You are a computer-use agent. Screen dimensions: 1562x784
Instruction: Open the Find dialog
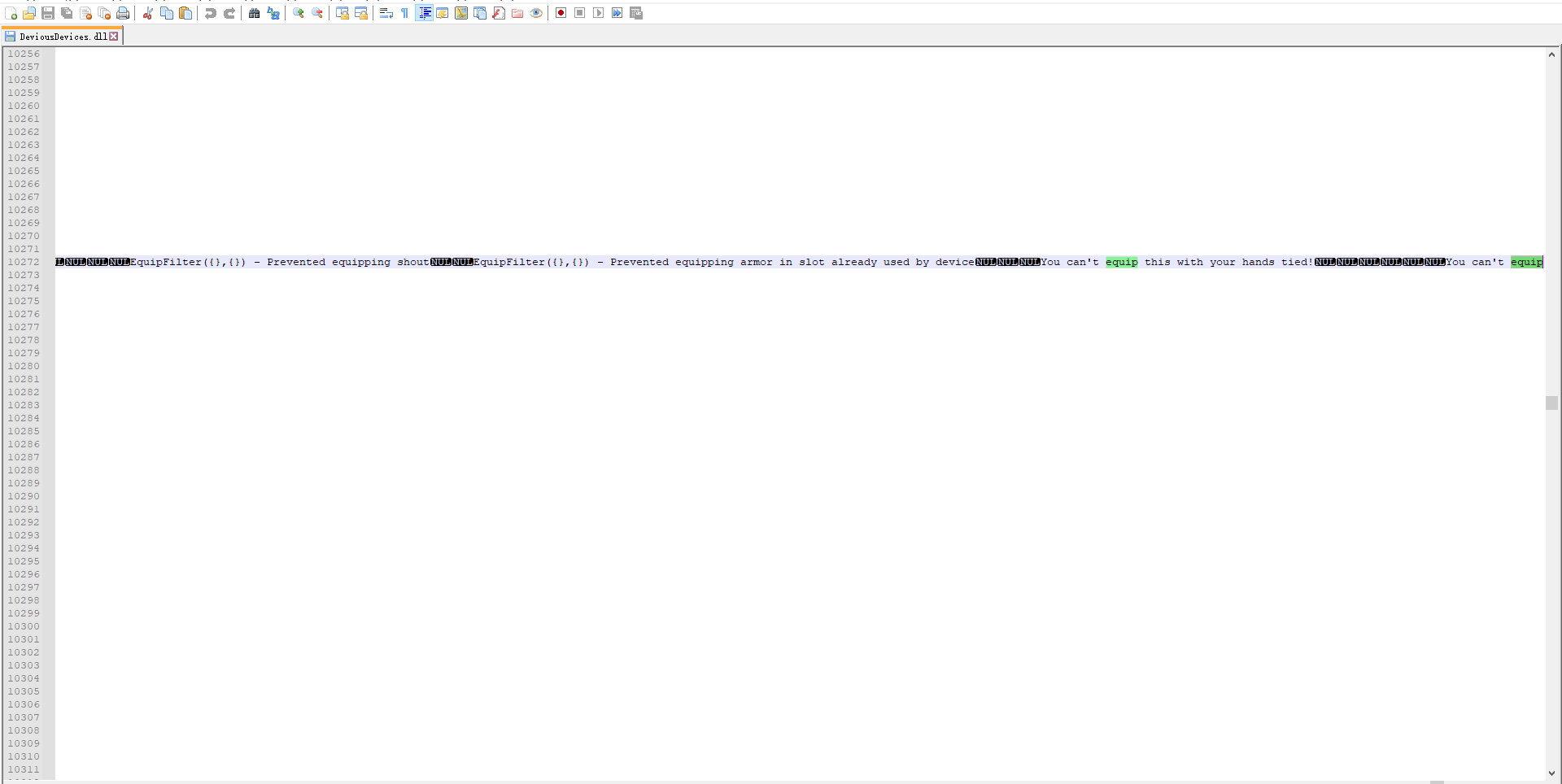254,13
